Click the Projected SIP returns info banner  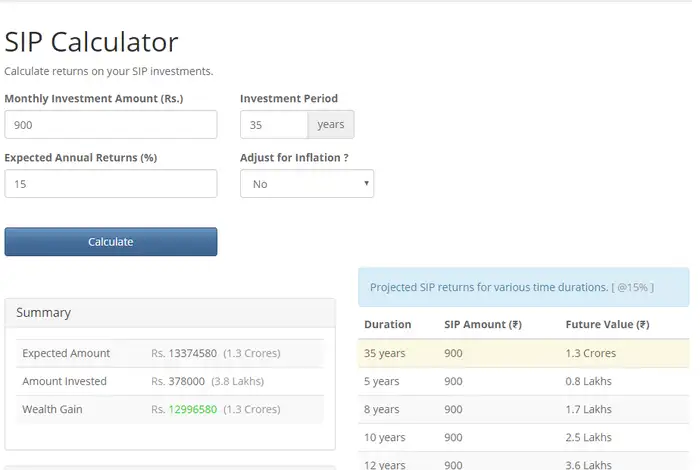(x=523, y=288)
